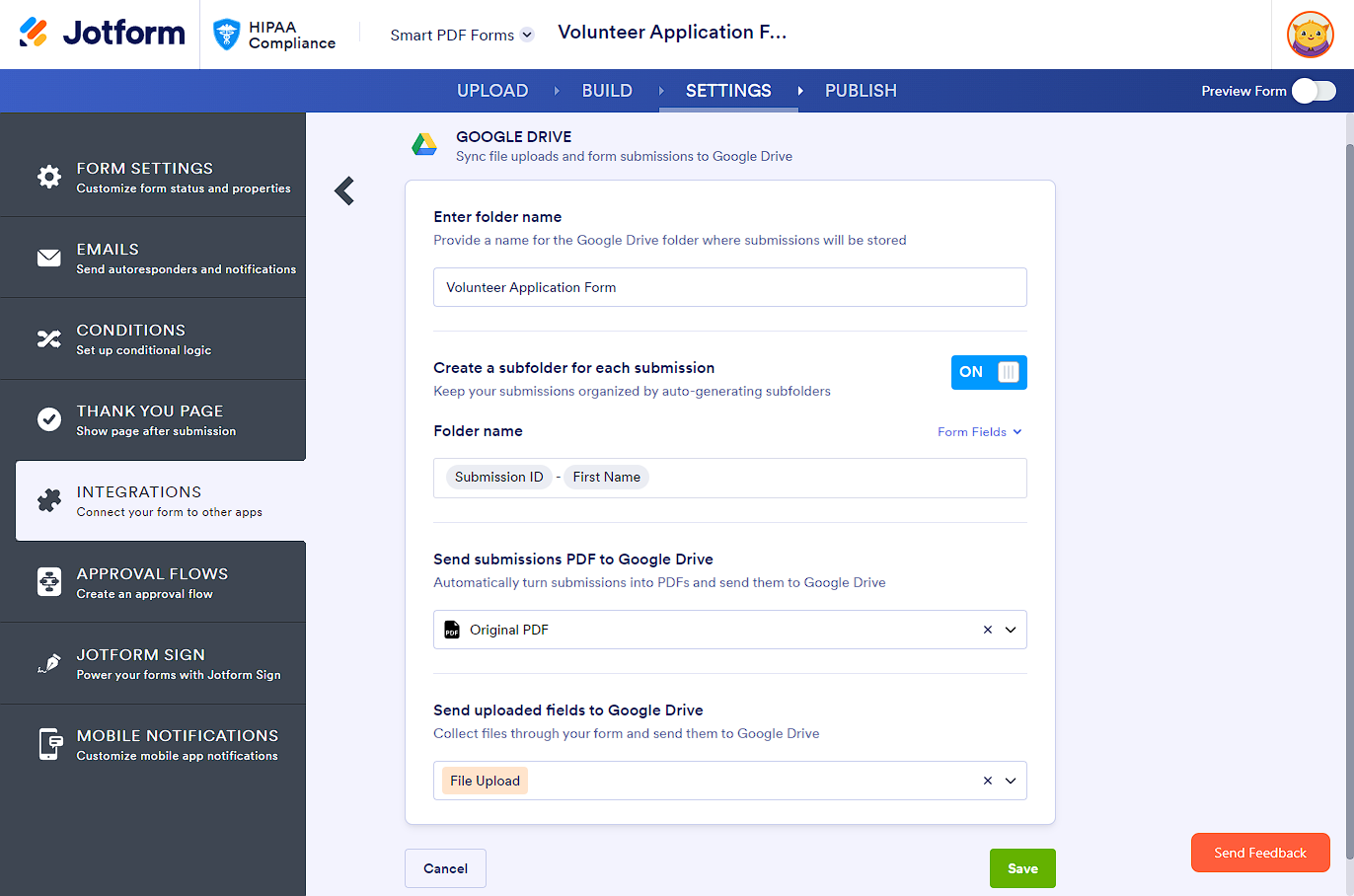Image resolution: width=1354 pixels, height=896 pixels.
Task: Save the Google Drive integration settings
Action: pos(1022,868)
